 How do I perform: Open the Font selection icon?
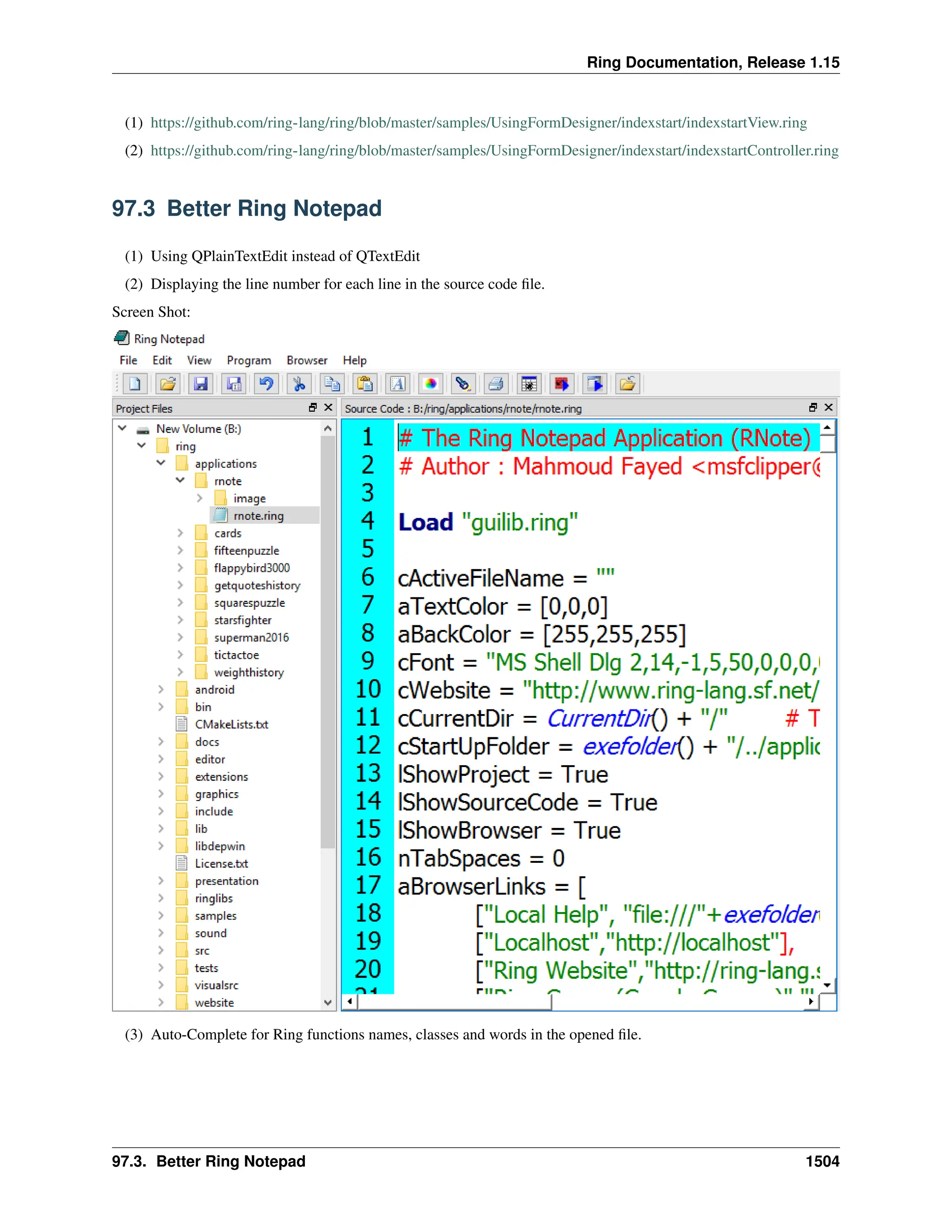(397, 384)
